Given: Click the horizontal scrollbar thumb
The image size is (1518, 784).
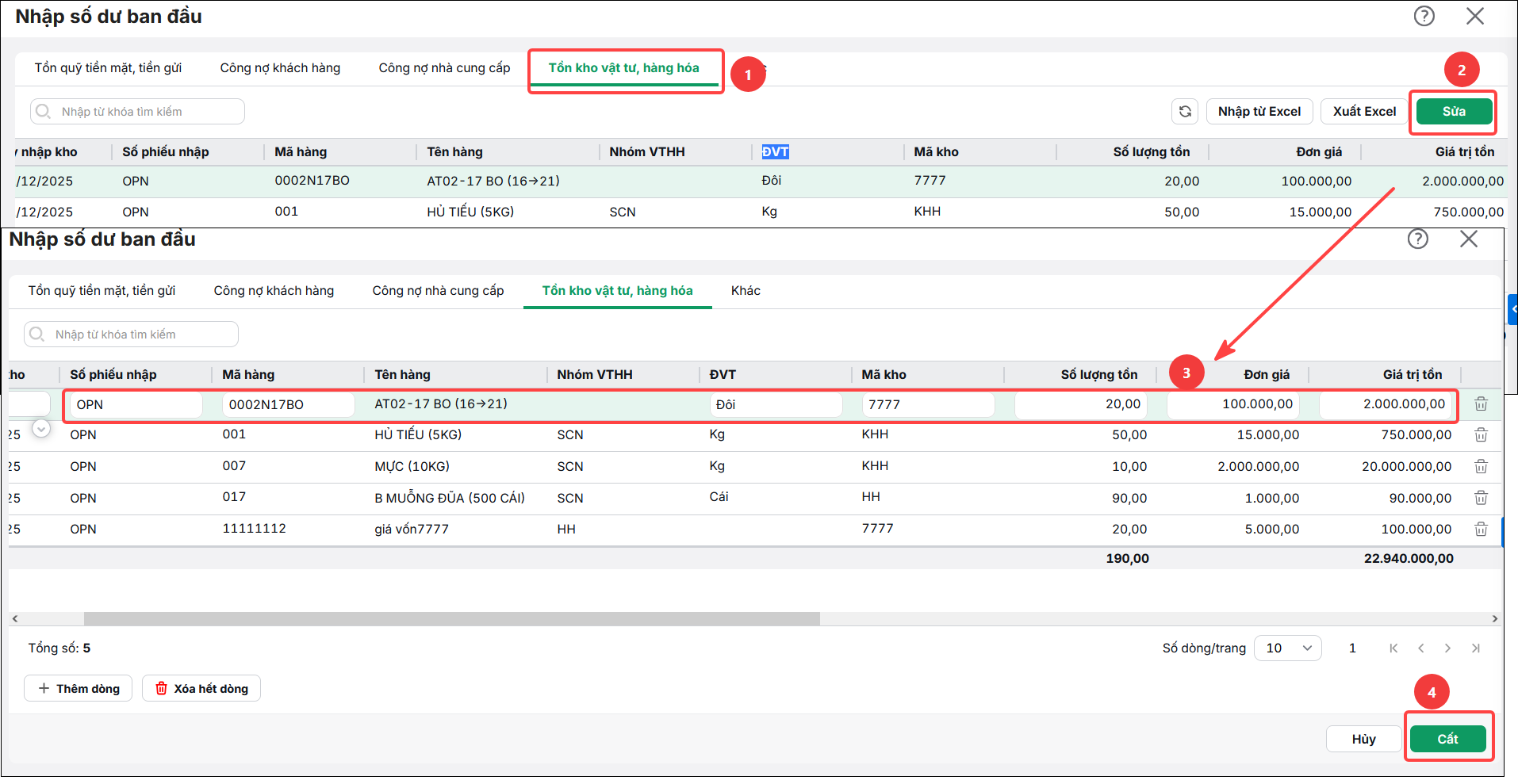Looking at the screenshot, I should [x=452, y=619].
